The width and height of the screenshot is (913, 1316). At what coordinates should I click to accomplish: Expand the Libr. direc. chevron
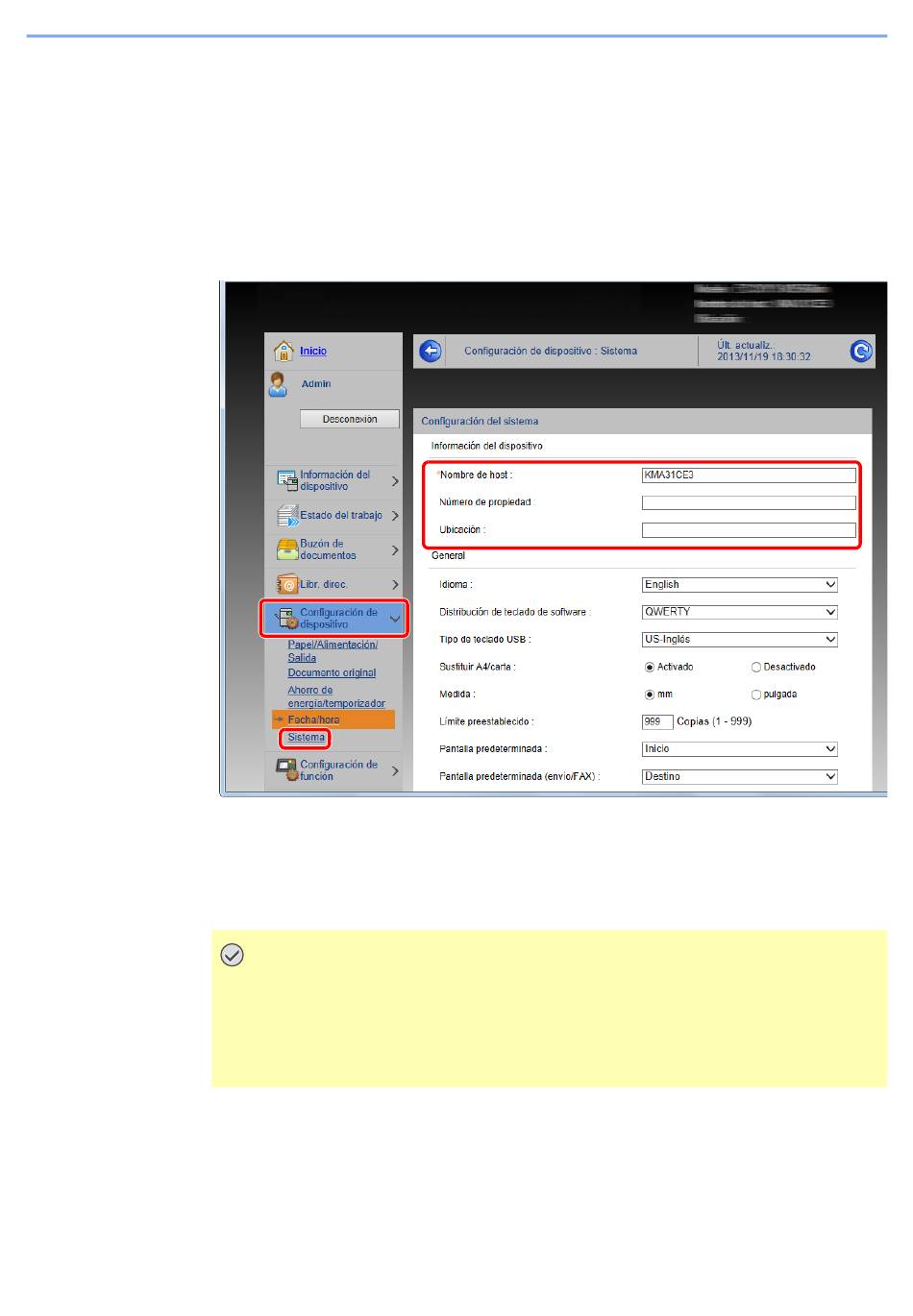[395, 585]
